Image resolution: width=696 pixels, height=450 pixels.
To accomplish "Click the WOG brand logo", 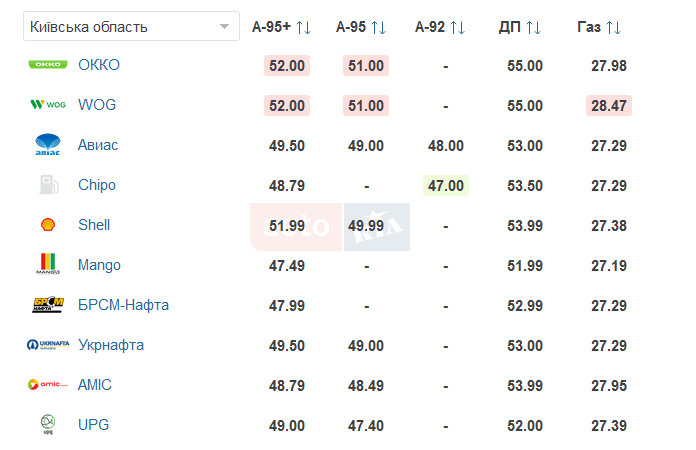I will point(48,105).
